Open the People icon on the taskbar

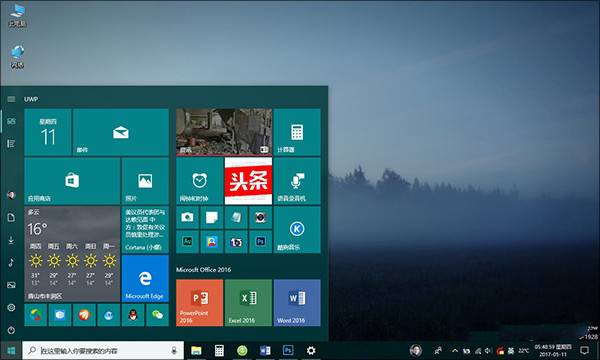(x=438, y=350)
